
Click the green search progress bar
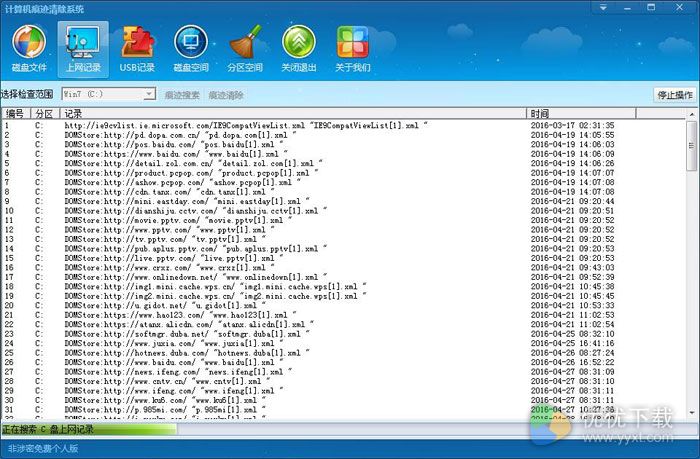pyautogui.click(x=89, y=430)
